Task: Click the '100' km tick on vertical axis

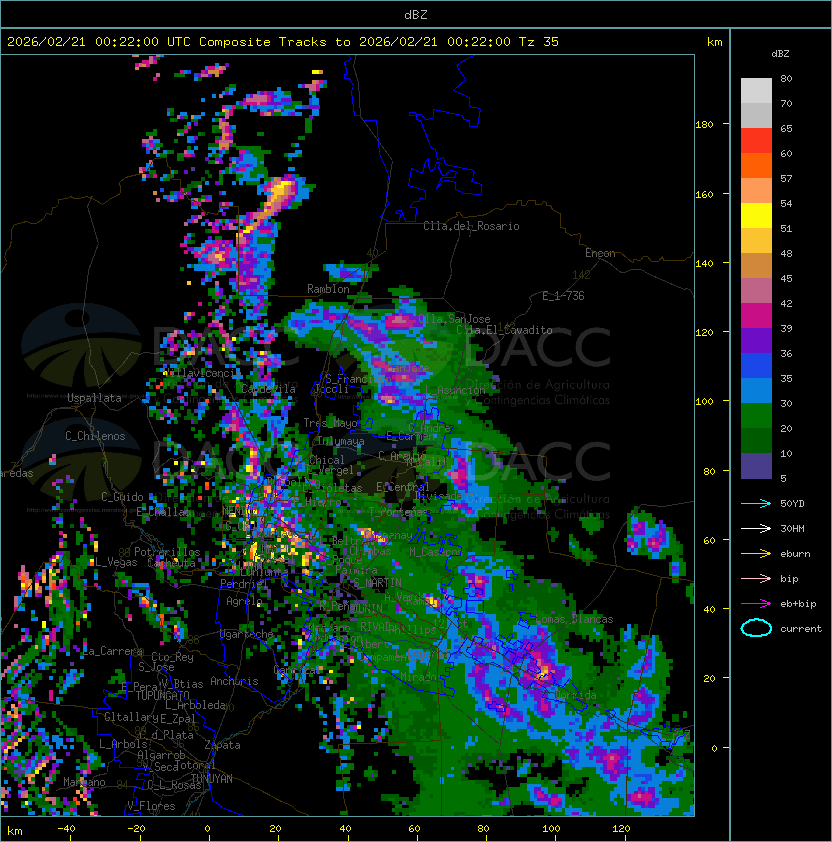Action: [x=704, y=401]
